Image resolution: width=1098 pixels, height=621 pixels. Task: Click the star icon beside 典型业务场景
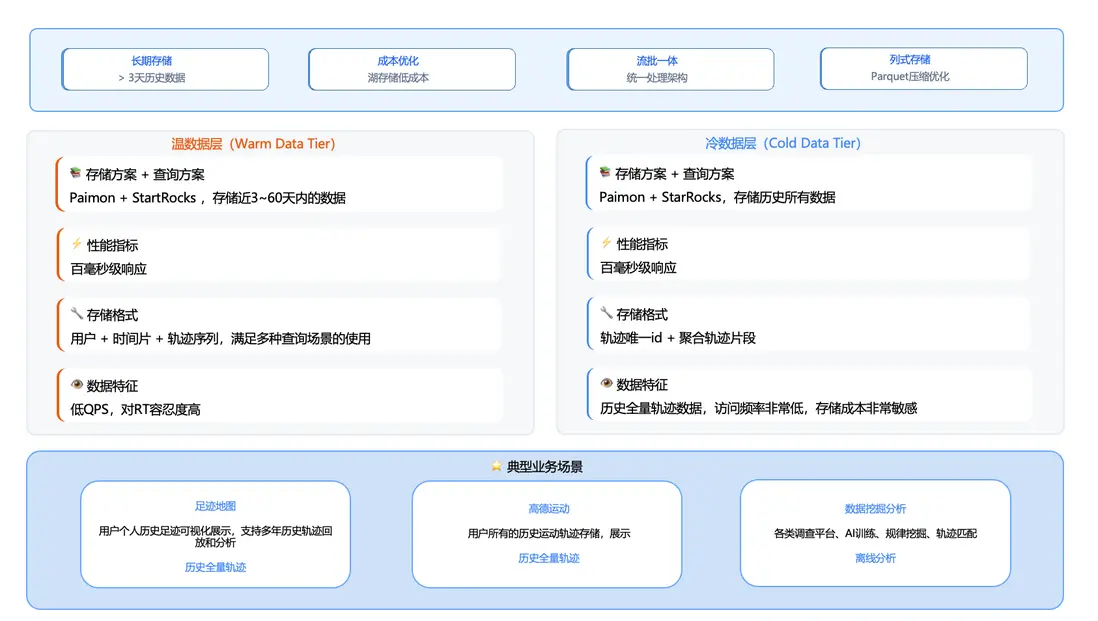click(x=496, y=466)
